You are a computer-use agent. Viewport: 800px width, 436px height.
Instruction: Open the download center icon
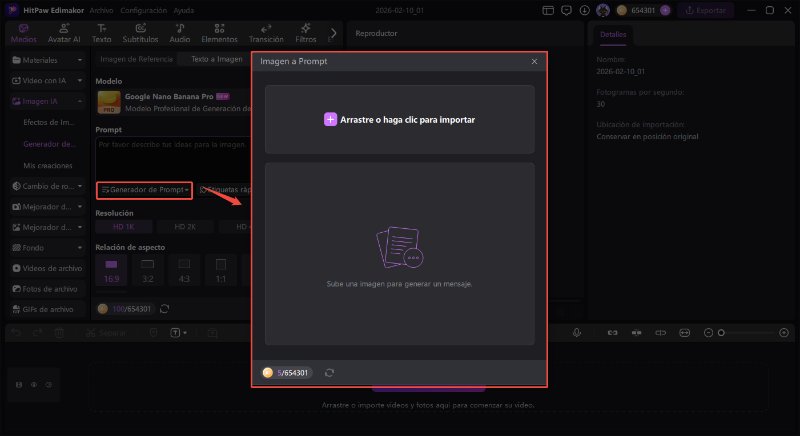point(584,10)
